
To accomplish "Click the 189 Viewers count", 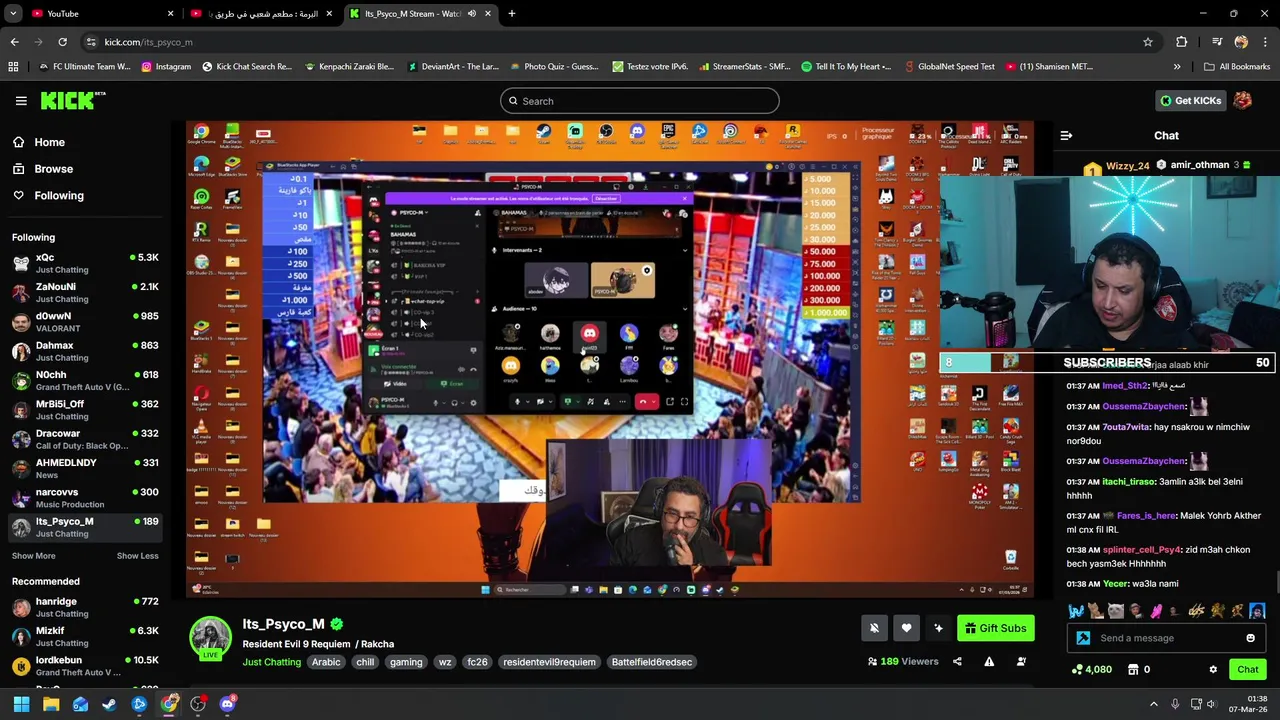I will 903,662.
